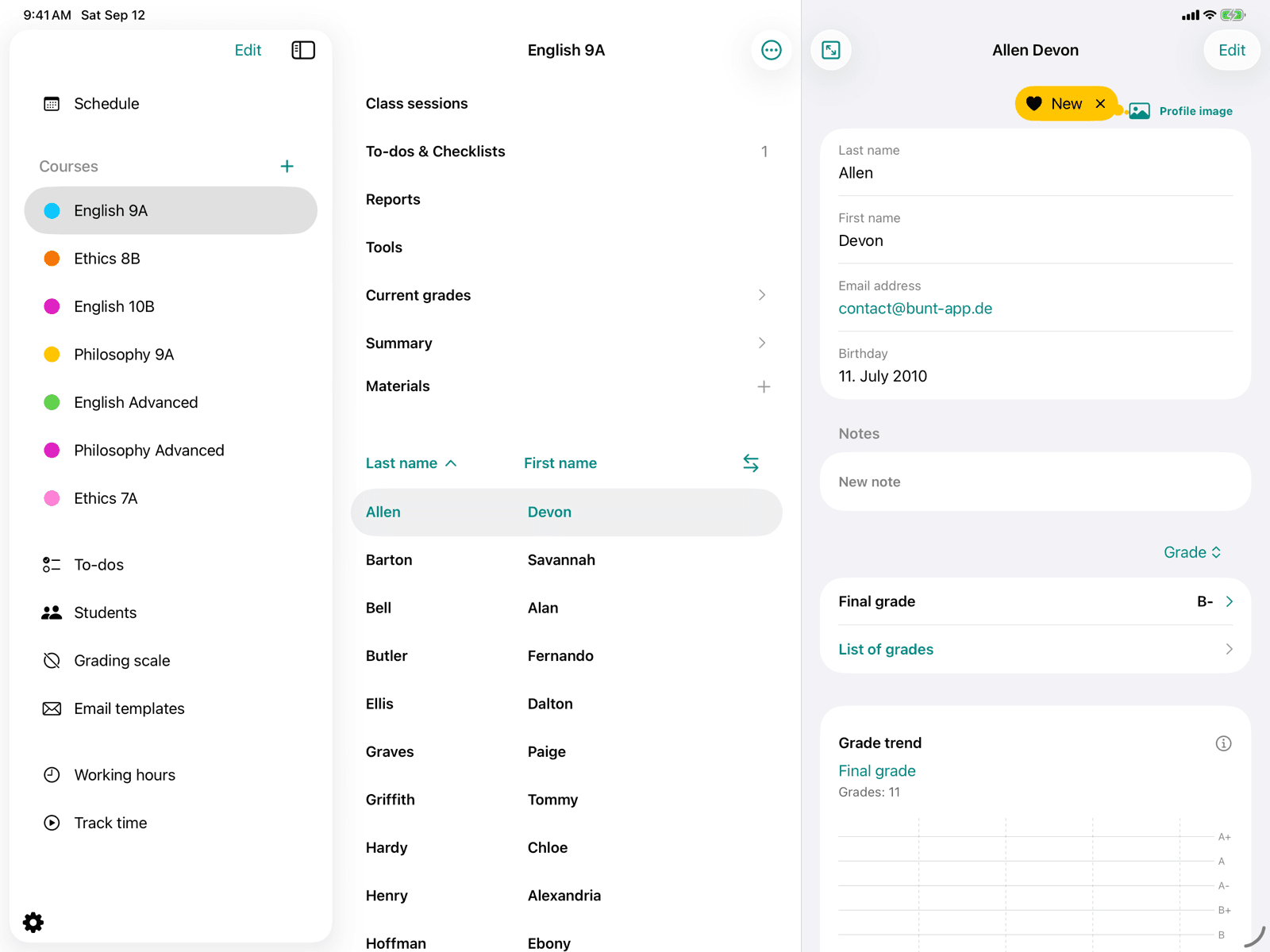1270x952 pixels.
Task: Select the blue English 9A color dot
Action: pyautogui.click(x=52, y=211)
